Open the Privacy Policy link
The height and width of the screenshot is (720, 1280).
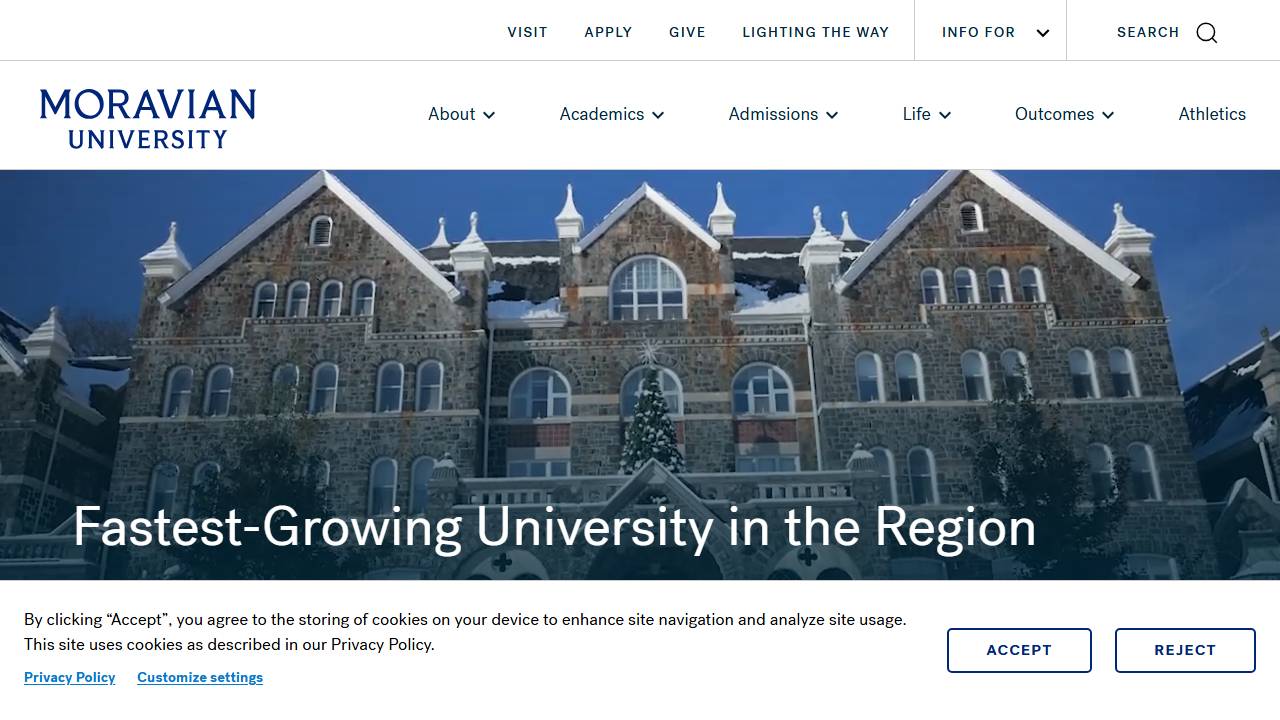[70, 677]
